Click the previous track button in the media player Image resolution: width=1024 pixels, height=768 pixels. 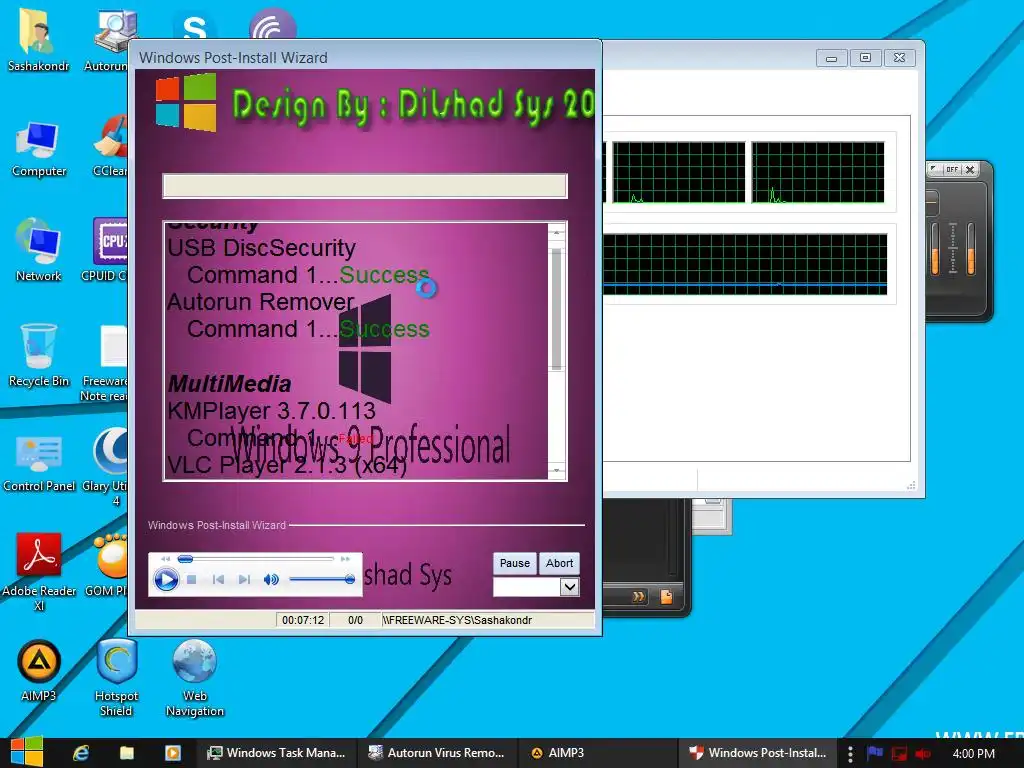click(x=219, y=579)
